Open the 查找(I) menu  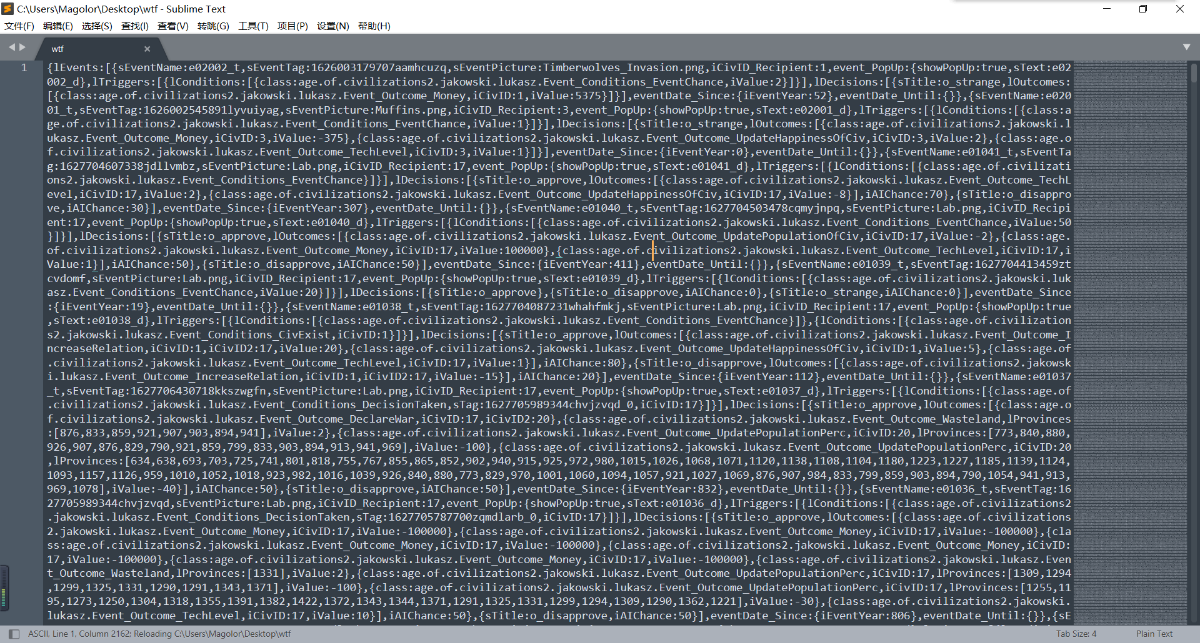135,25
